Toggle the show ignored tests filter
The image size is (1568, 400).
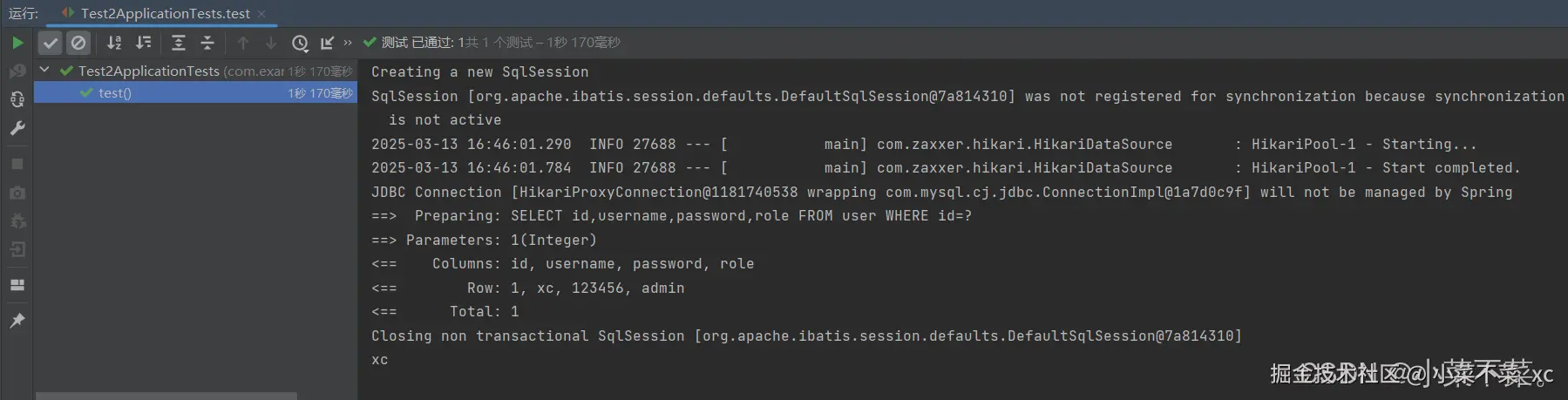tap(78, 43)
